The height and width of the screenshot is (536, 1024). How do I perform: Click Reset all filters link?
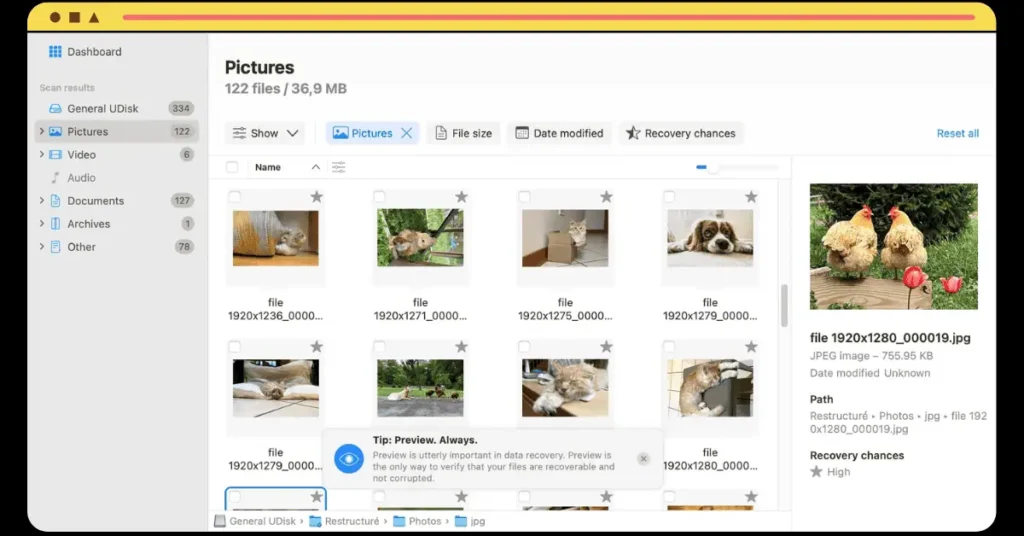957,133
